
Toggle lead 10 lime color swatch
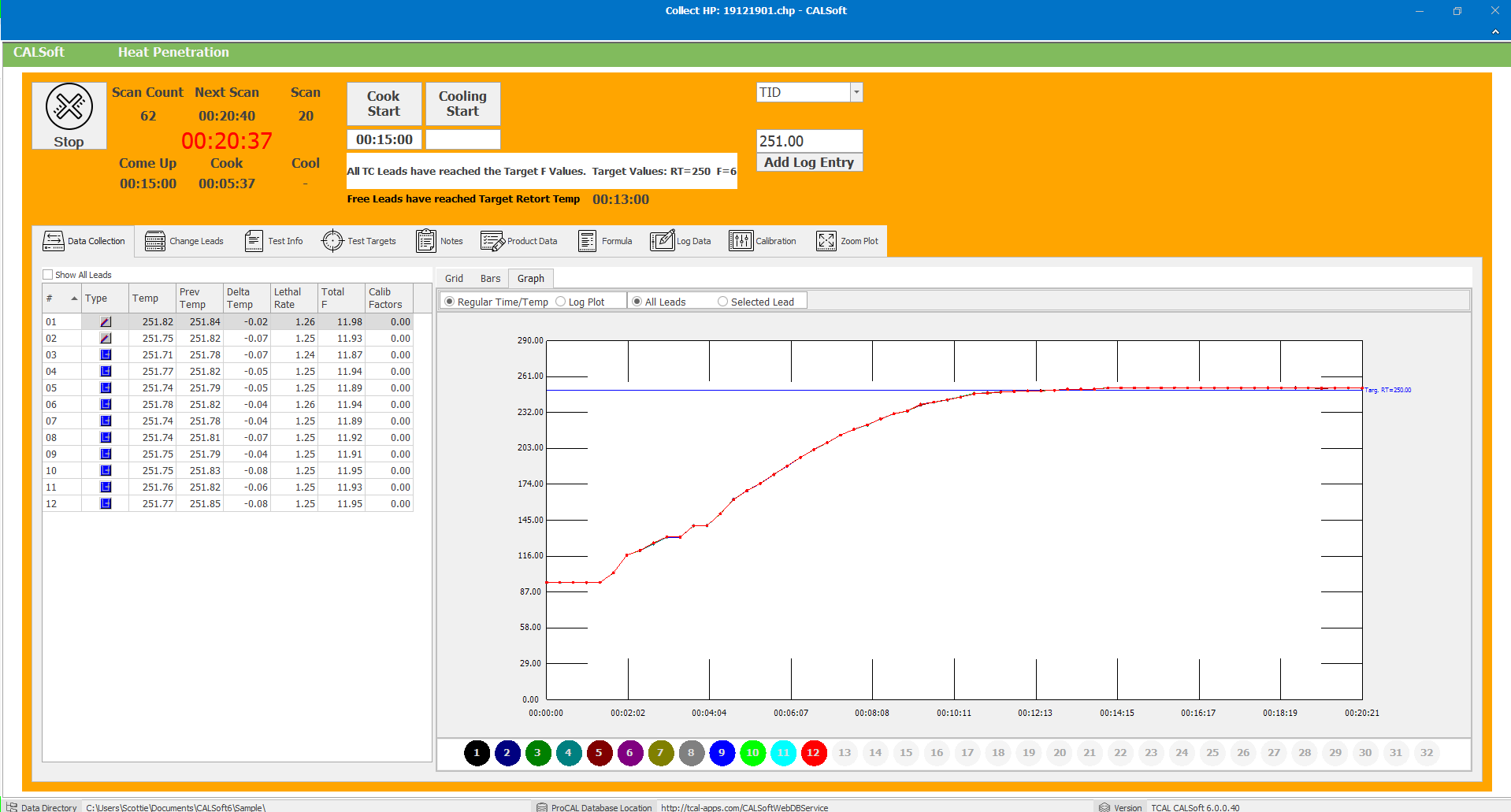pos(752,753)
